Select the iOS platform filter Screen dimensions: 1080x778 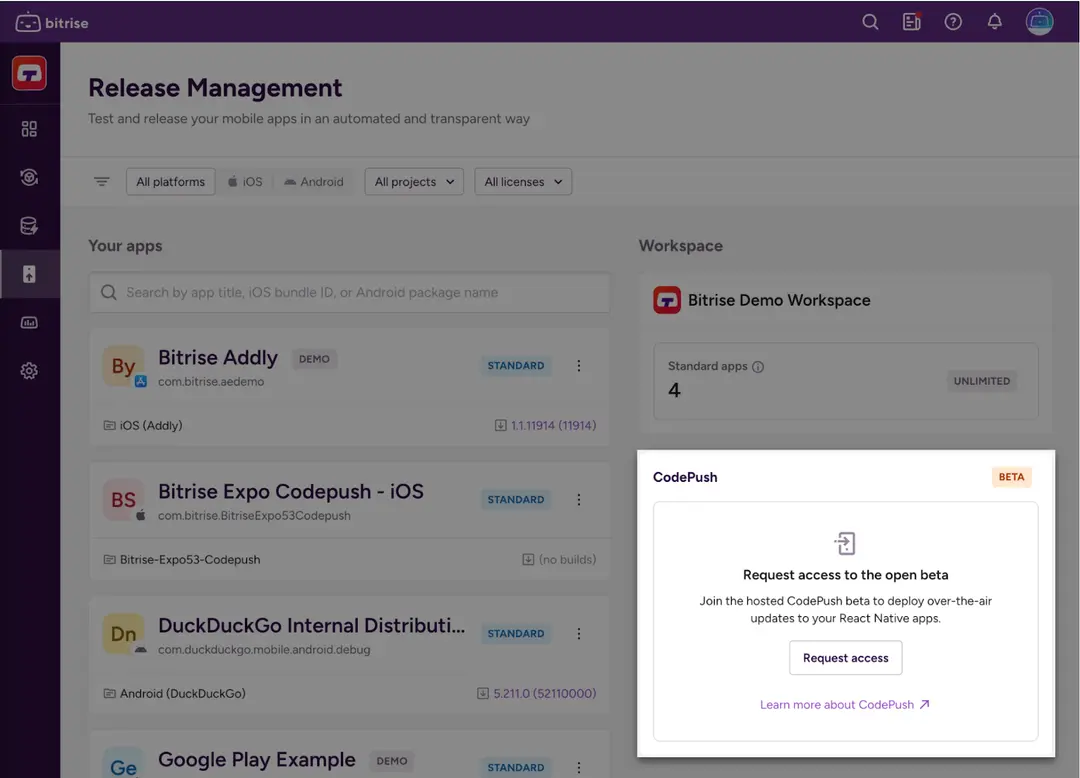tap(245, 181)
